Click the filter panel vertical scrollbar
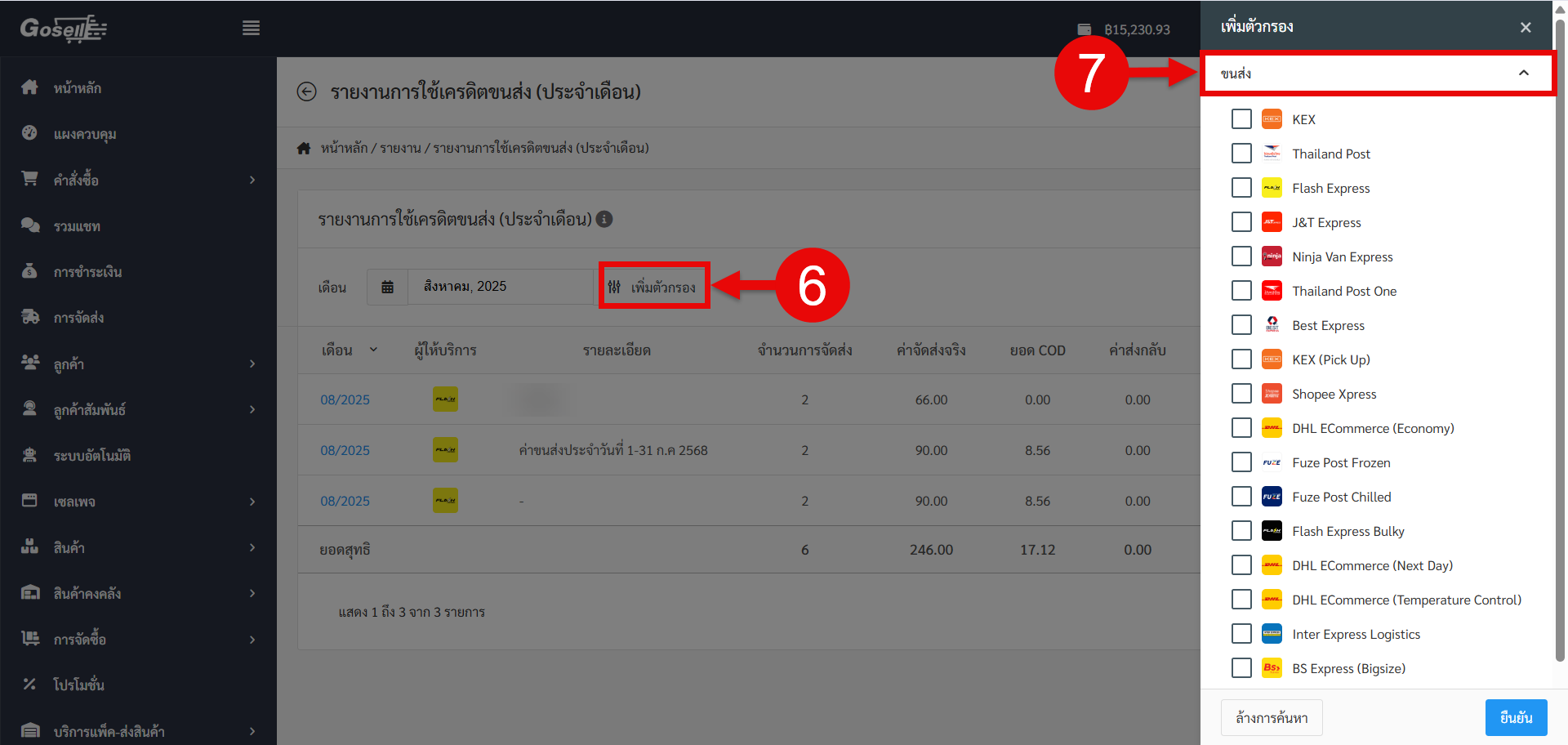Viewport: 1568px width, 745px height. [1560, 340]
